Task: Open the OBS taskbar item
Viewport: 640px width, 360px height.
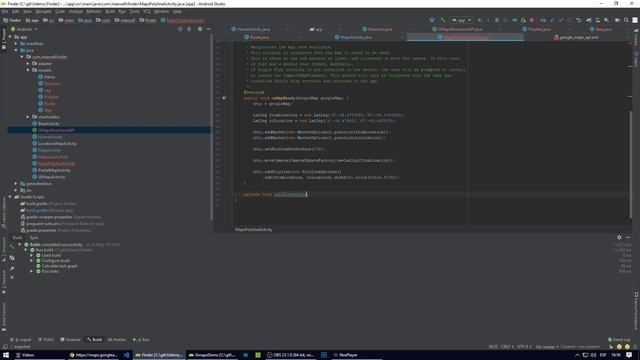Action: pyautogui.click(x=290, y=355)
